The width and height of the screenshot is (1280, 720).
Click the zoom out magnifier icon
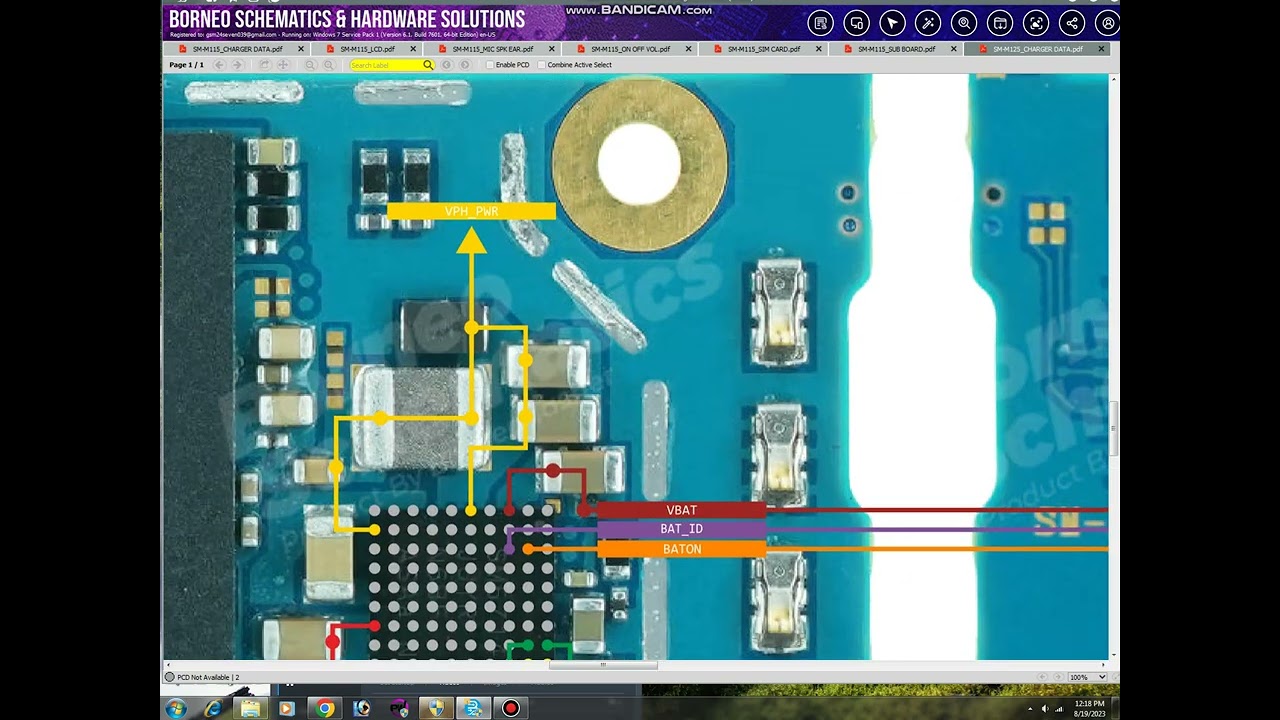tap(310, 65)
